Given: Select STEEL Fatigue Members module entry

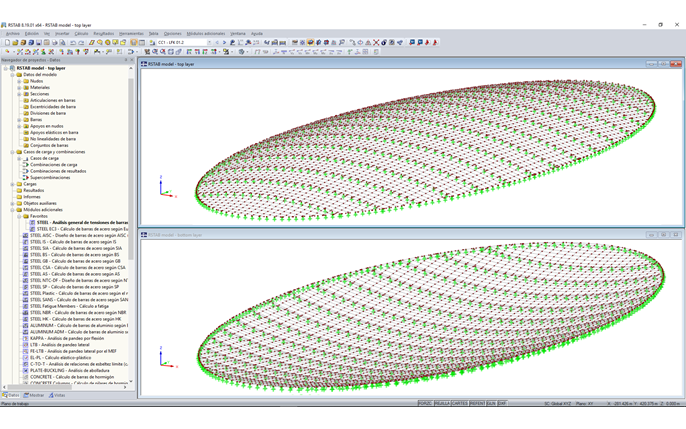Looking at the screenshot, I should coord(69,306).
